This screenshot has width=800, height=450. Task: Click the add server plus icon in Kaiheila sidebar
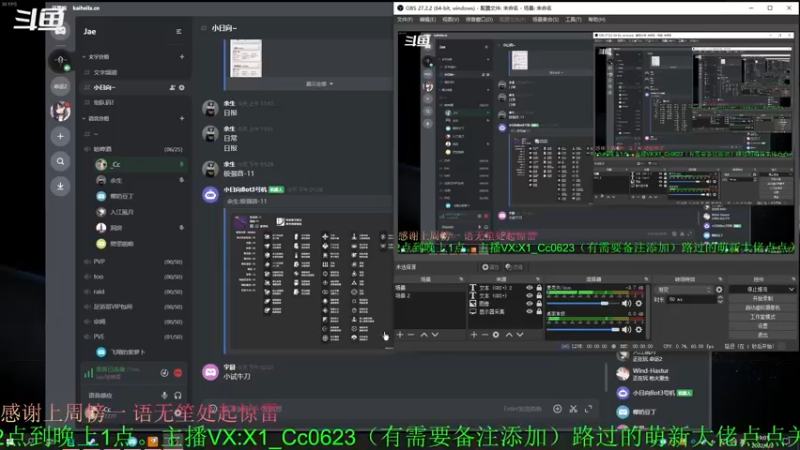(x=60, y=136)
